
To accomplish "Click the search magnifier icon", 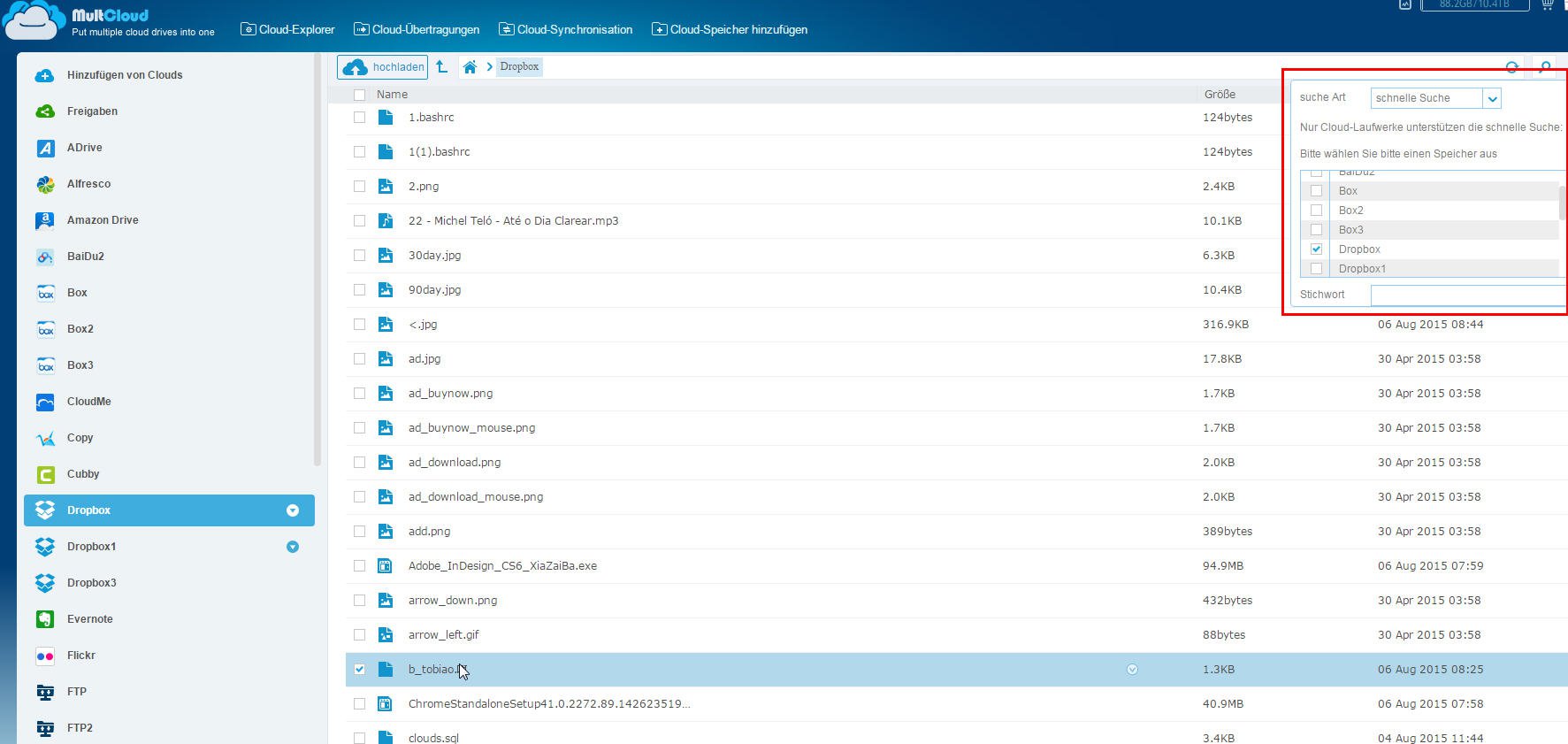I will (x=1544, y=67).
